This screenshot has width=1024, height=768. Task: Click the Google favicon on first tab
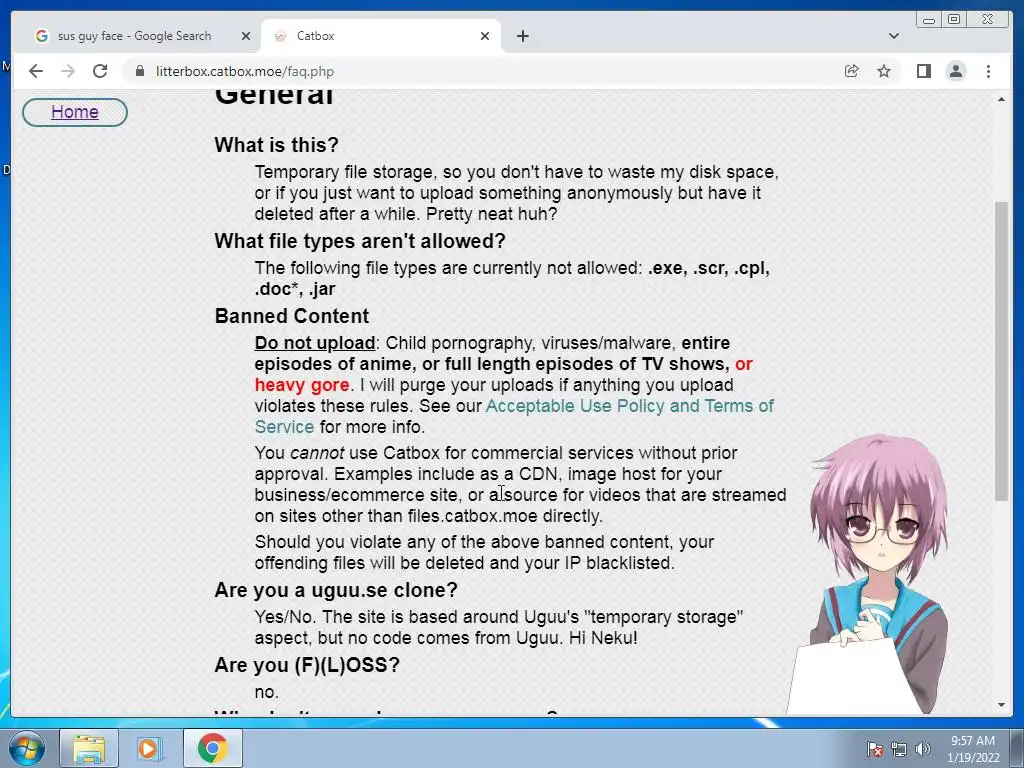pyautogui.click(x=42, y=36)
